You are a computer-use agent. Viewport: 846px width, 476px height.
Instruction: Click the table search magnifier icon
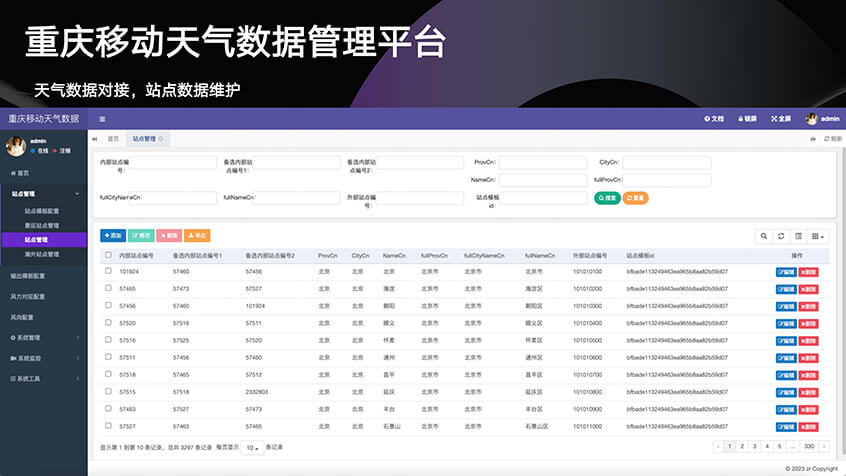point(765,236)
